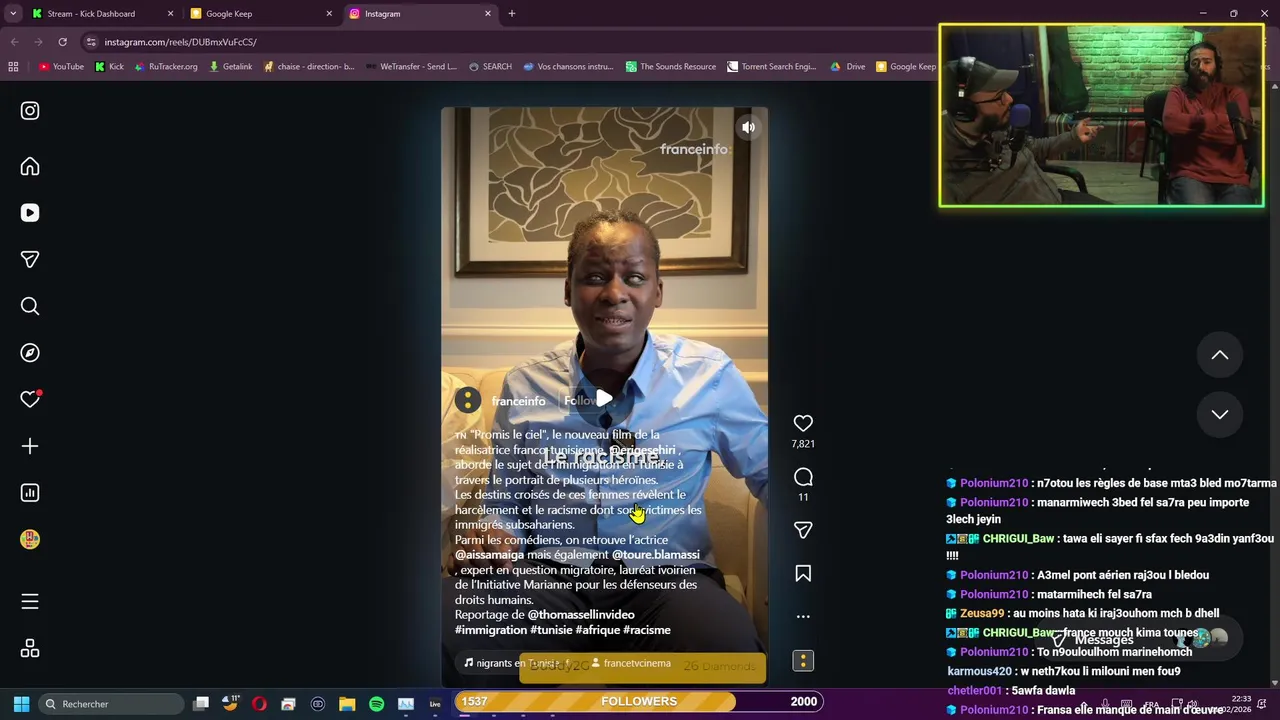Open a new browser tab
Screen dimensions: 1280x720
(511, 14)
